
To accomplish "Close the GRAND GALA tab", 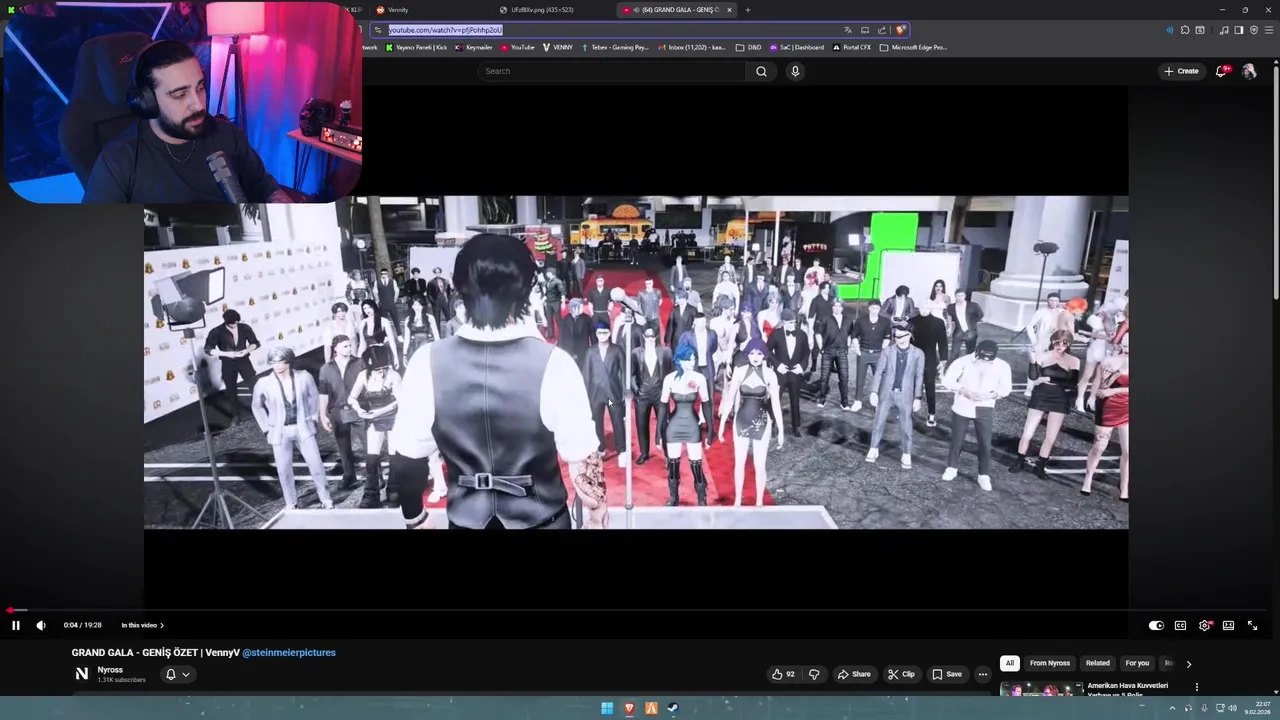I will tap(729, 10).
